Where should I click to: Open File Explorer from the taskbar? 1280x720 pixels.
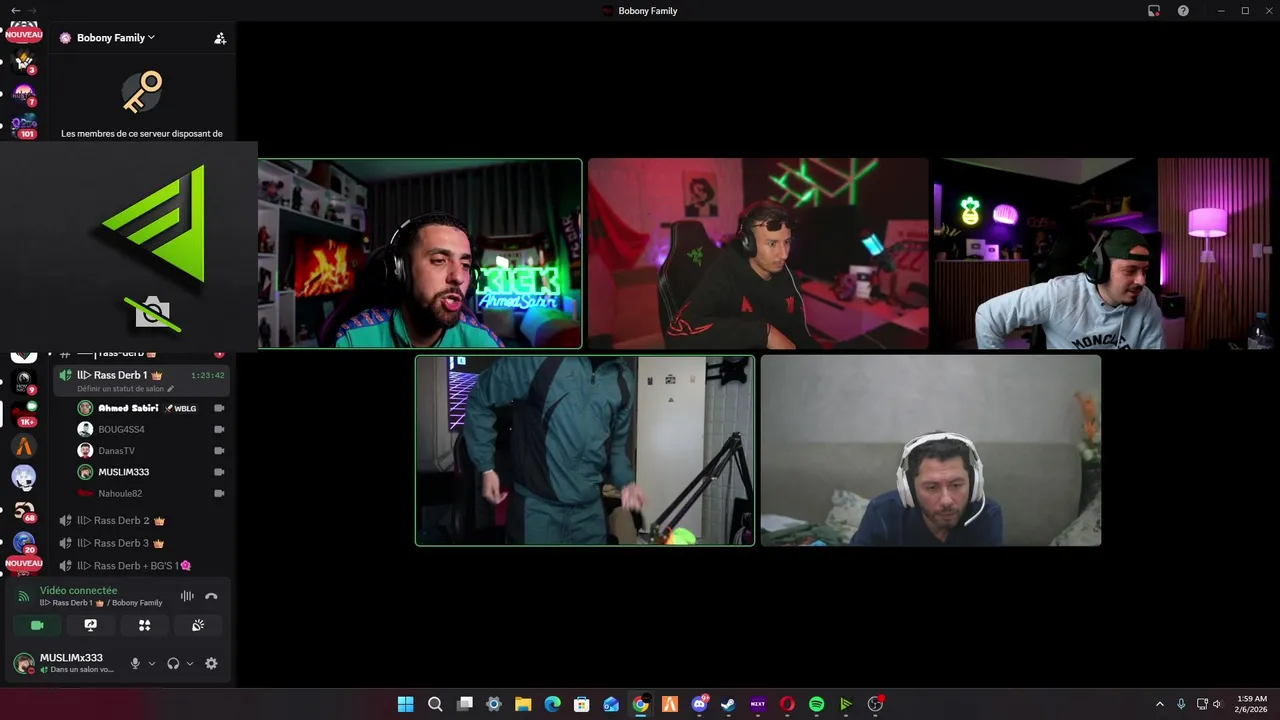pos(523,704)
